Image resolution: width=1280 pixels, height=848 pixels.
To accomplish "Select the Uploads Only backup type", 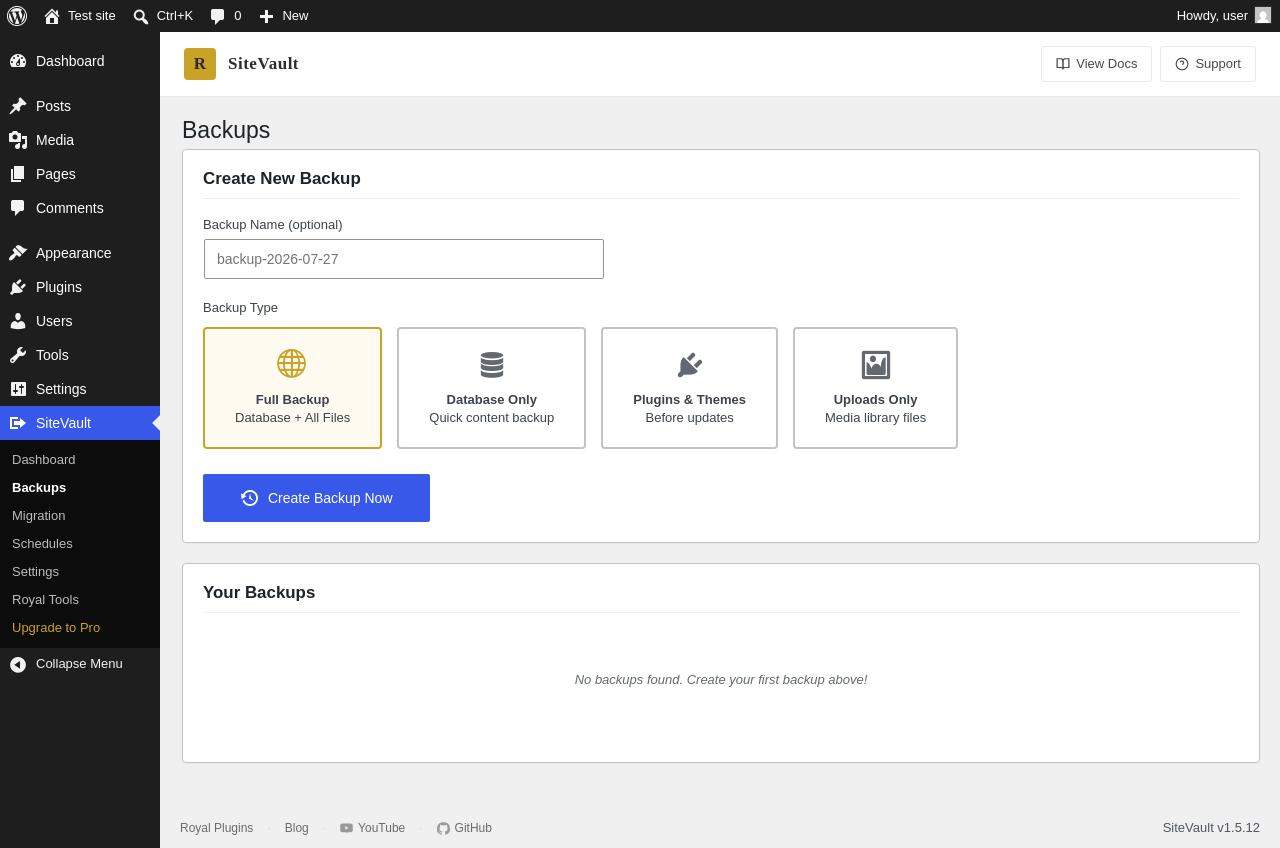I will pyautogui.click(x=875, y=388).
